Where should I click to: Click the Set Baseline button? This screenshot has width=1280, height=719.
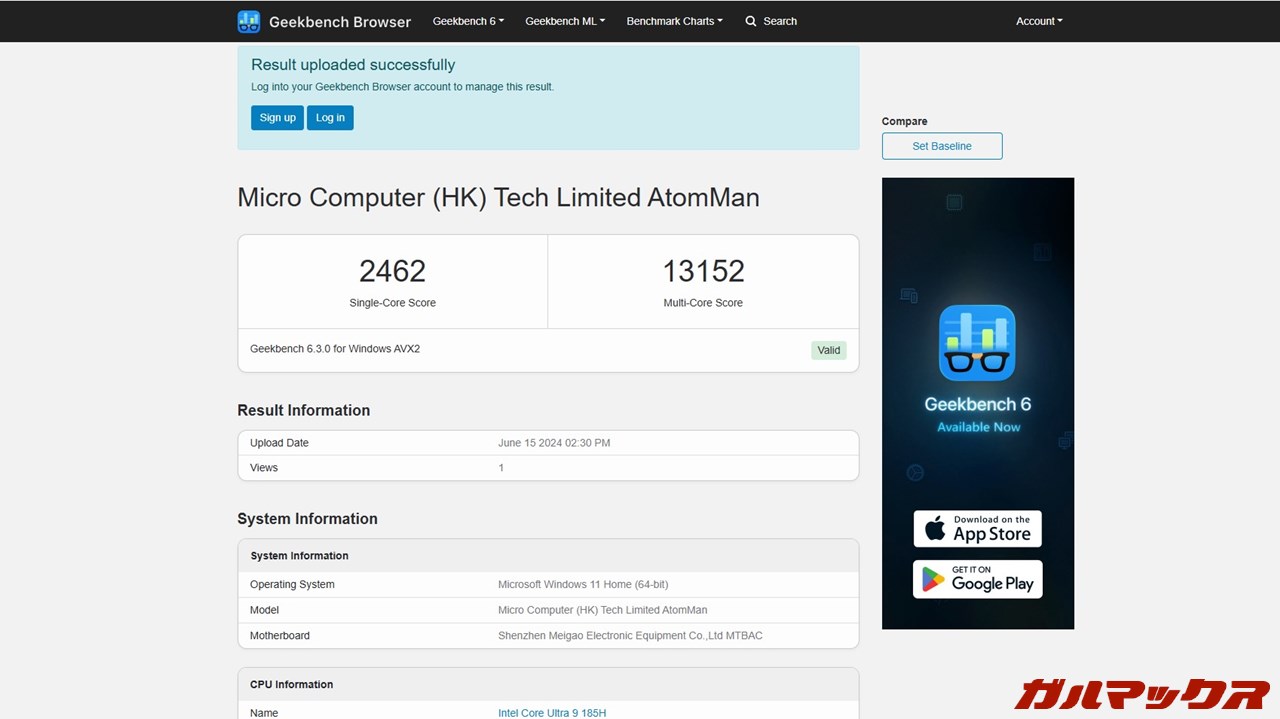942,146
